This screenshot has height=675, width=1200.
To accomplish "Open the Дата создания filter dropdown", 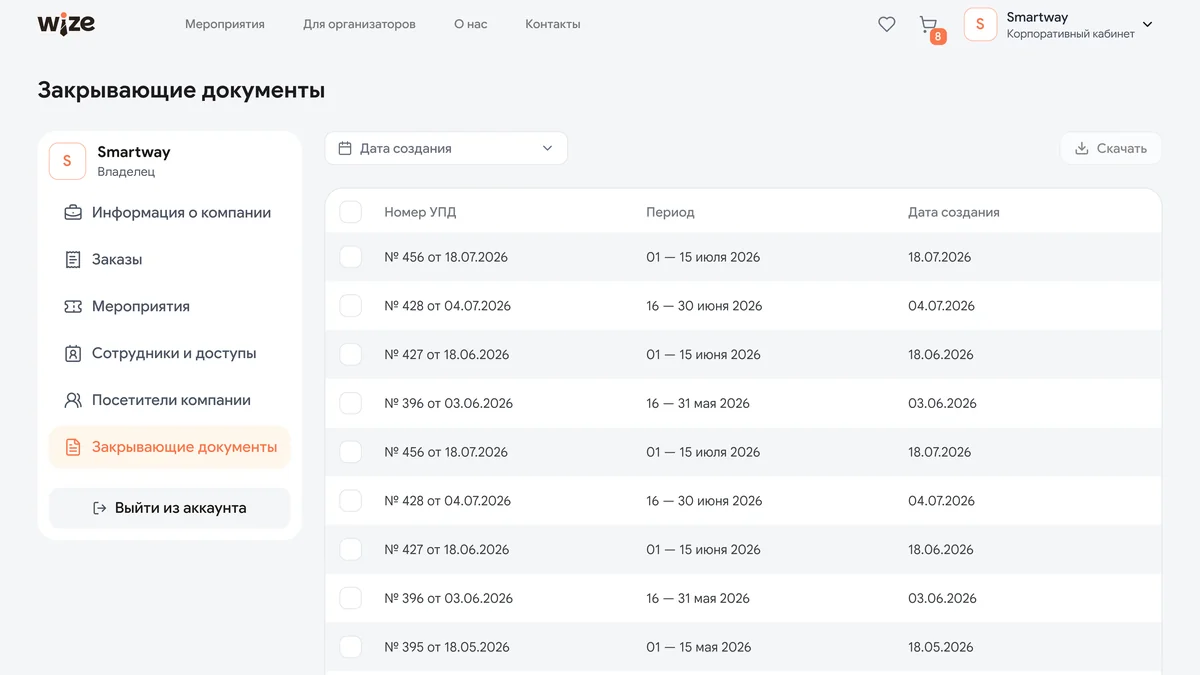I will 446,148.
